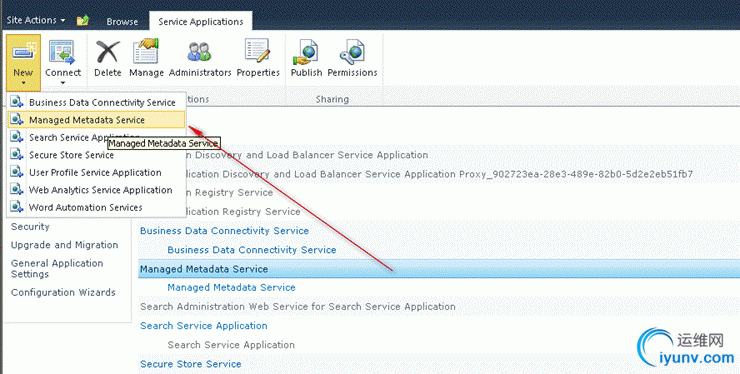
Task: Select the Application Discovery and Load Balancer Proxy row
Action: coord(440,174)
